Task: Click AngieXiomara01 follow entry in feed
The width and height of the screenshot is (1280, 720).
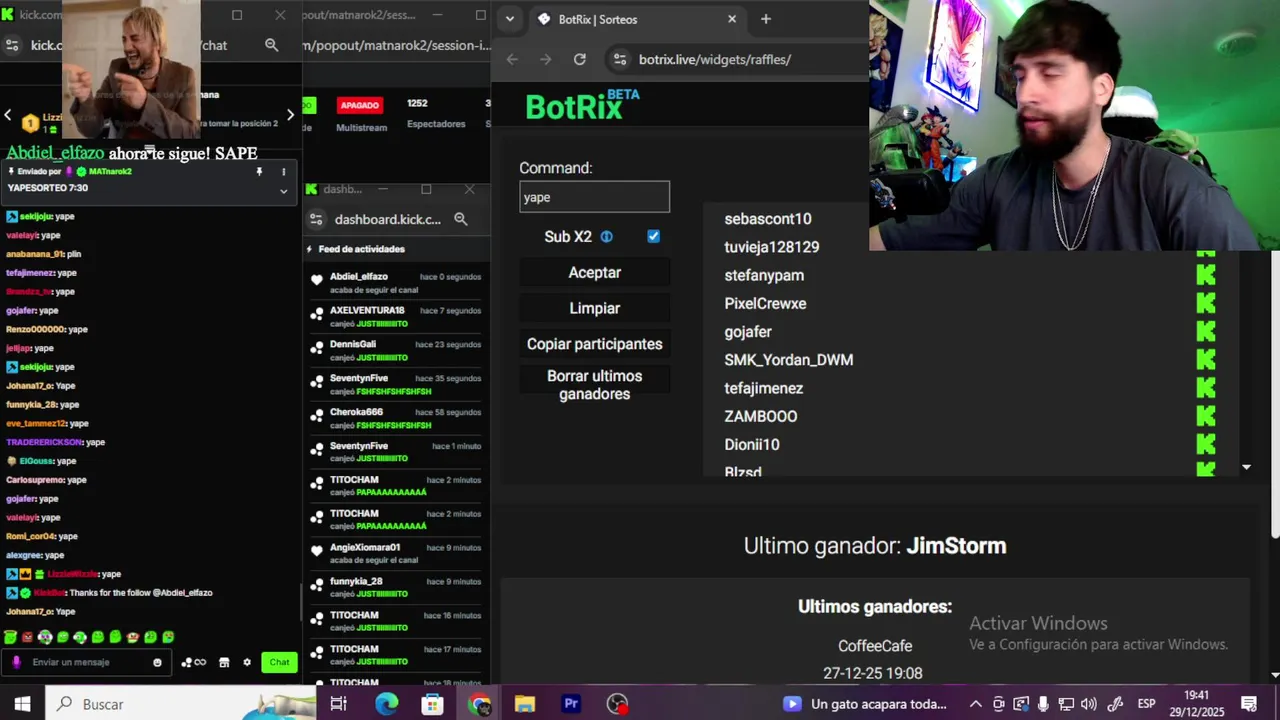Action: [x=396, y=553]
